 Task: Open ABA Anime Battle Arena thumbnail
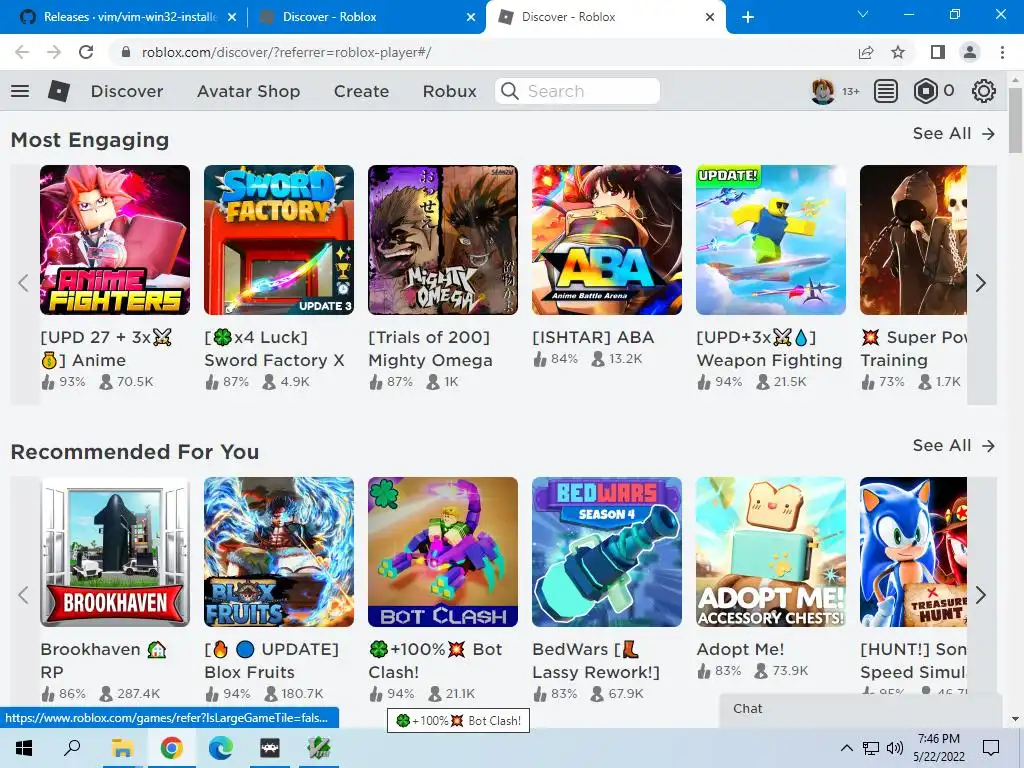pyautogui.click(x=607, y=240)
